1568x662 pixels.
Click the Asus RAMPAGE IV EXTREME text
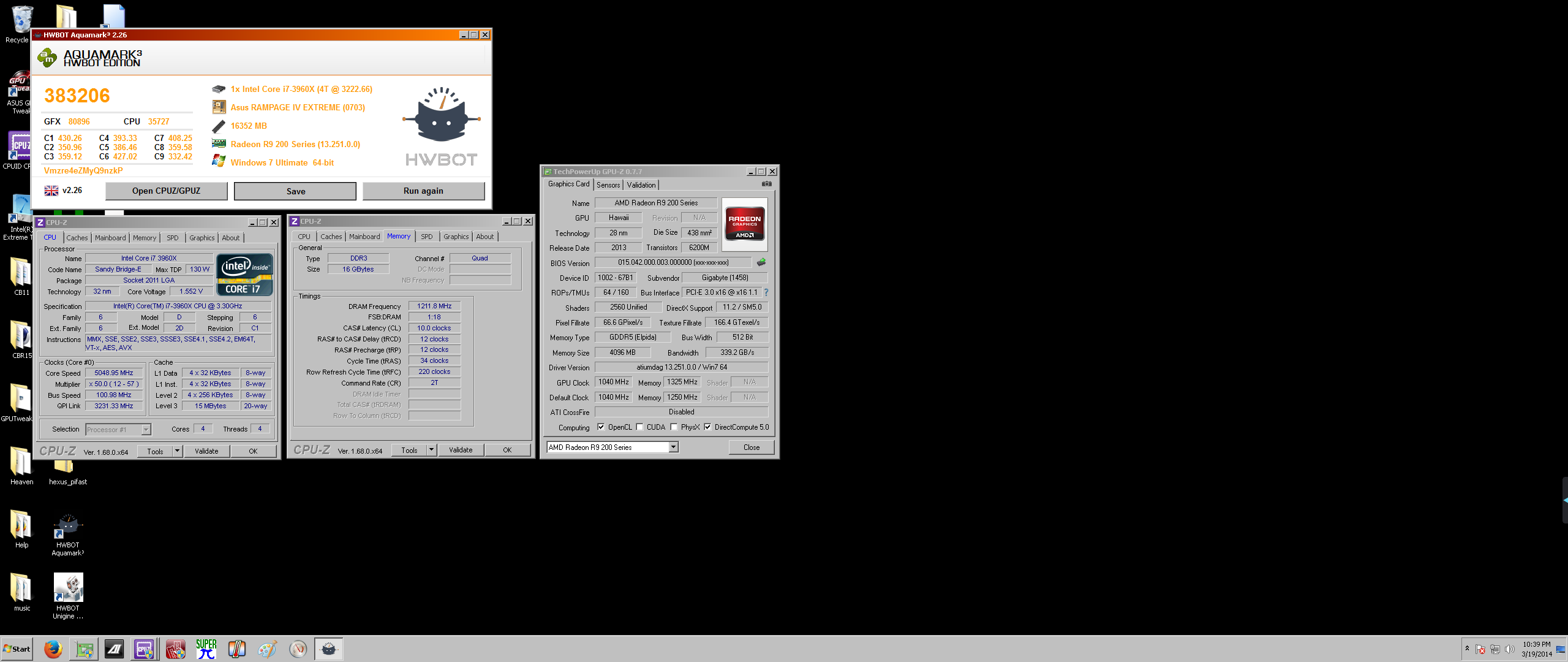point(298,108)
